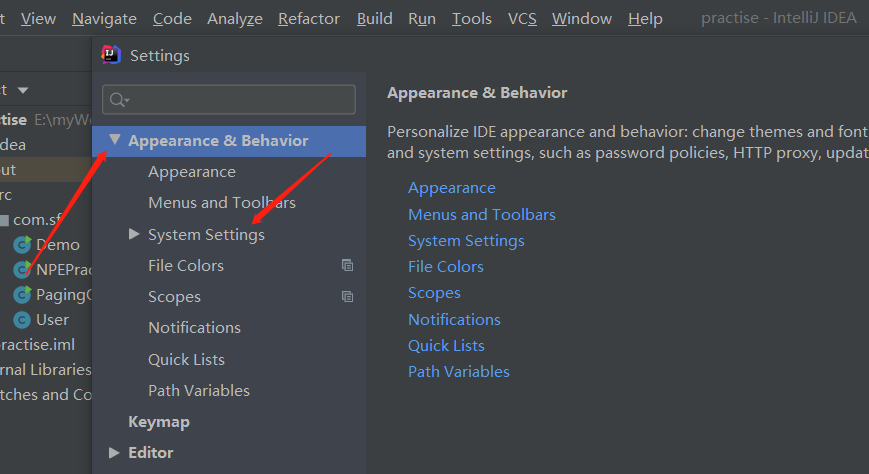Open the Run menu
Screen dimensions: 869x474
422,19
